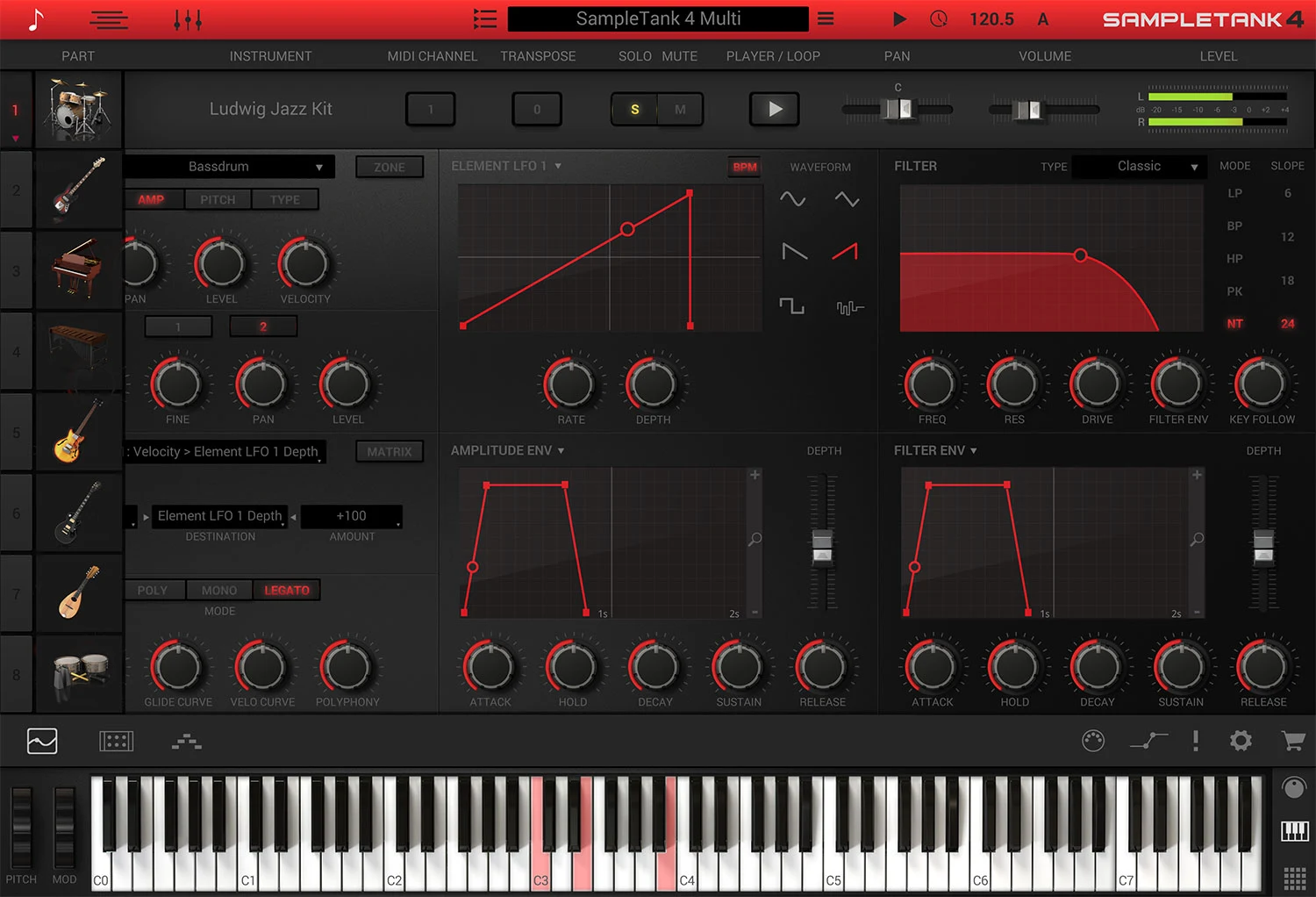
Task: Play the Ludwig Jazz Kit preview
Action: click(x=773, y=109)
